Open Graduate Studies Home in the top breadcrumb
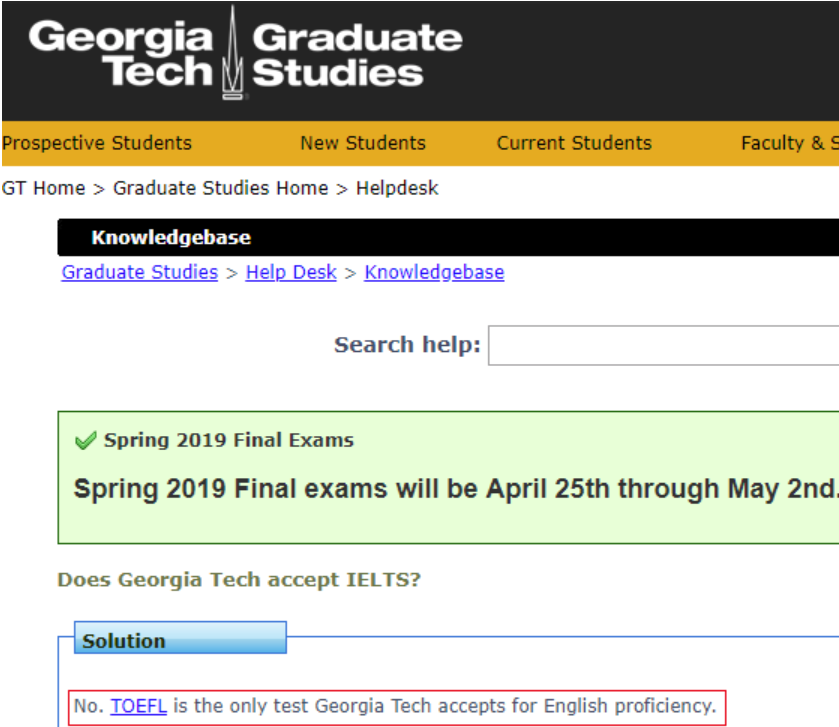Image resolution: width=839 pixels, height=727 pixels. coord(220,188)
